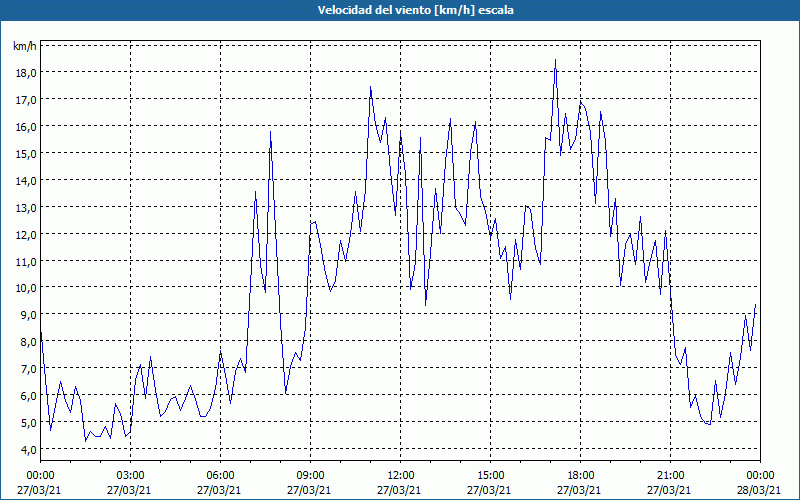Click the '28/03/21' date label
The height and width of the screenshot is (500, 800).
tap(758, 490)
